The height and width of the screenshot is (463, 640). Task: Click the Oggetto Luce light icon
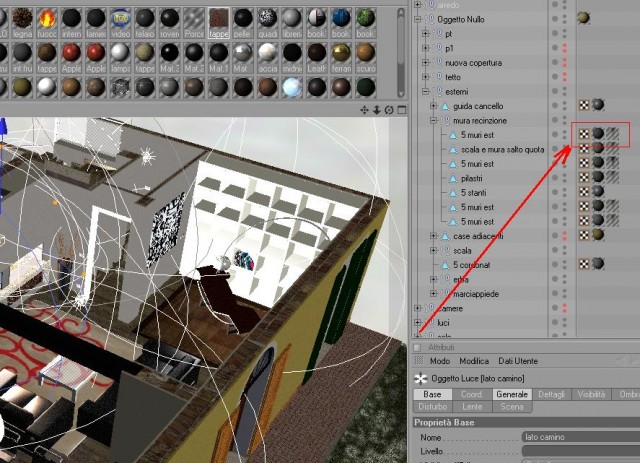pos(420,378)
